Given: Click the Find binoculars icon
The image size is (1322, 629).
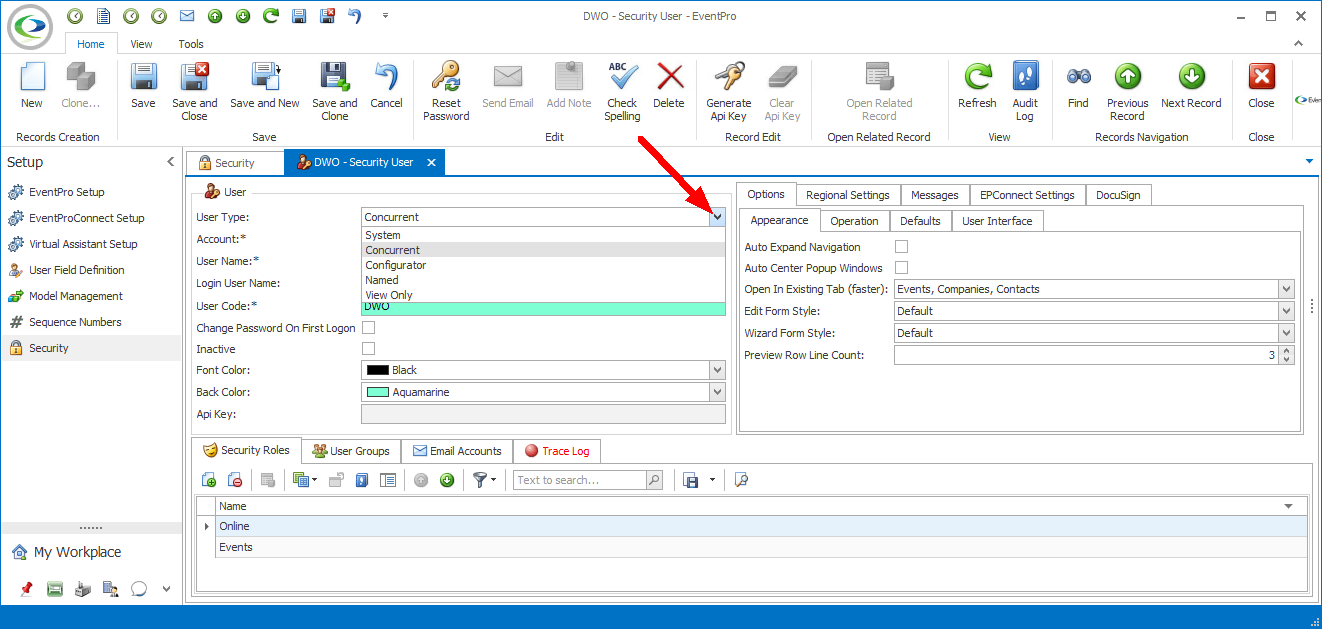Looking at the screenshot, I should pos(1078,77).
